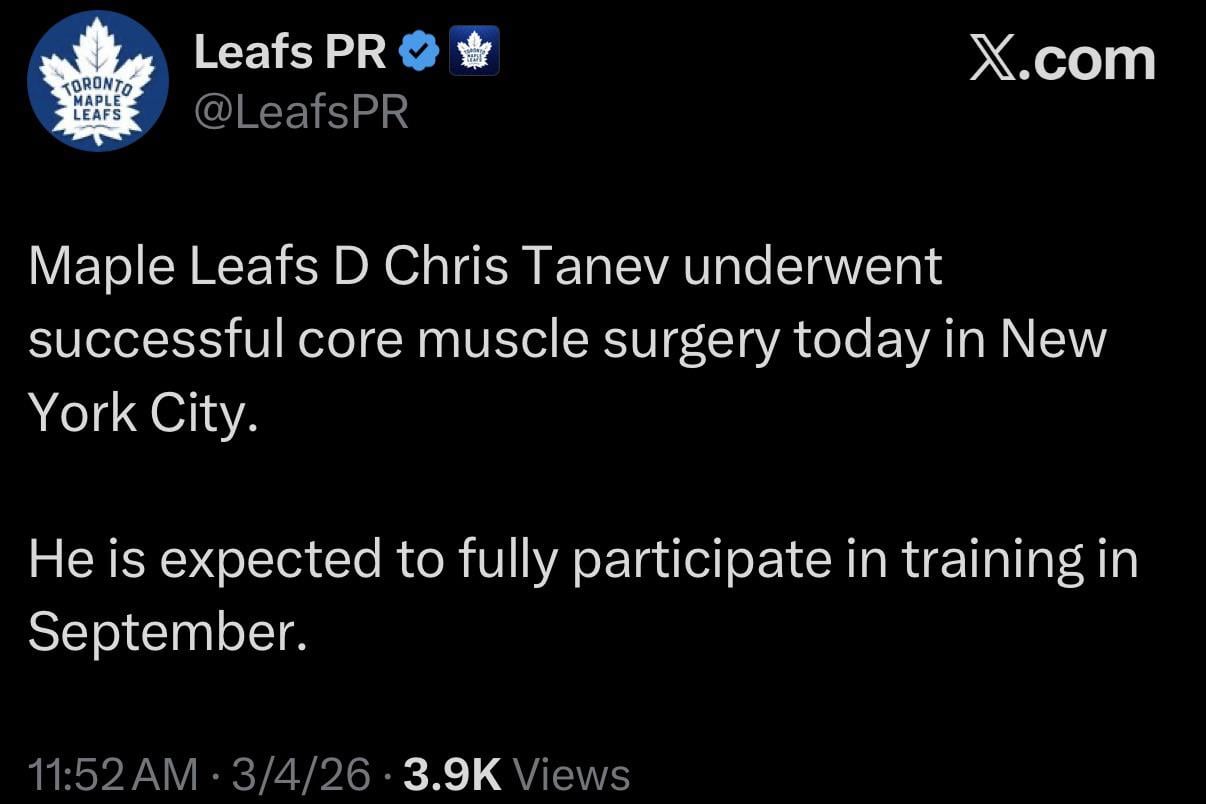
Task: Click the 11:52 AM timestamp
Action: pos(113,775)
